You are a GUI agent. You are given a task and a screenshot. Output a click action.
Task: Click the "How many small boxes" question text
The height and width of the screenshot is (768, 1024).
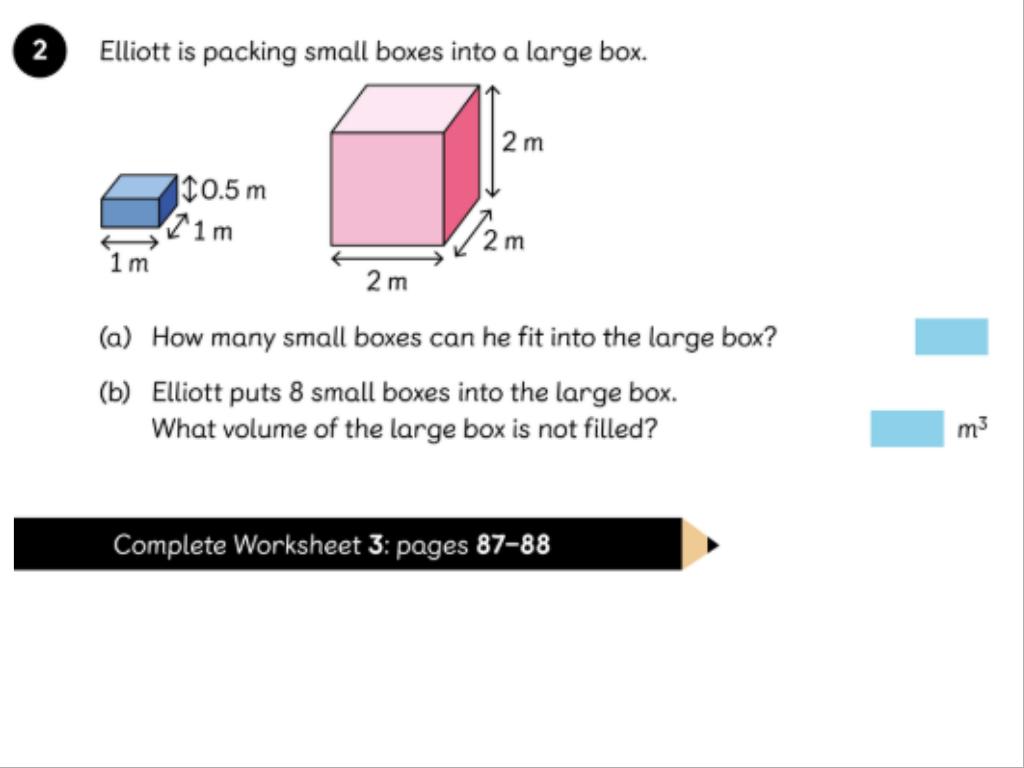click(464, 337)
